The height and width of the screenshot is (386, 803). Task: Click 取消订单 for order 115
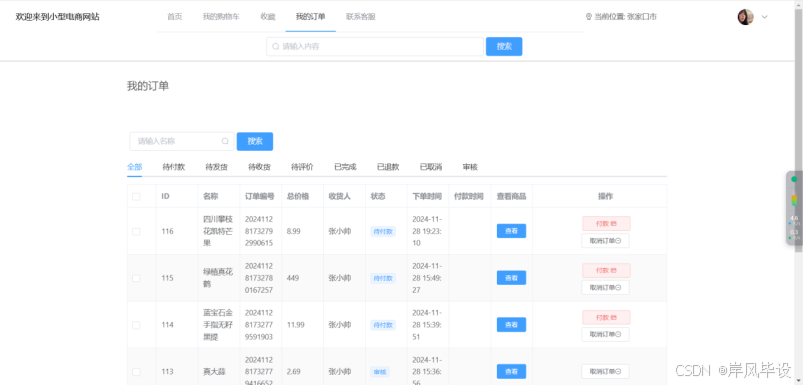(x=605, y=287)
